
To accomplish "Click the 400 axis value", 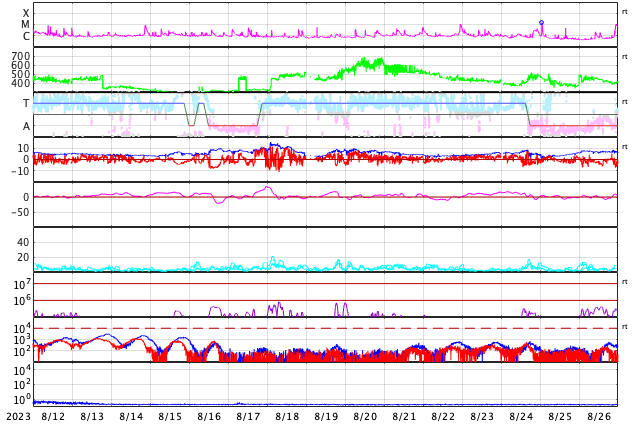I will 21,83.
